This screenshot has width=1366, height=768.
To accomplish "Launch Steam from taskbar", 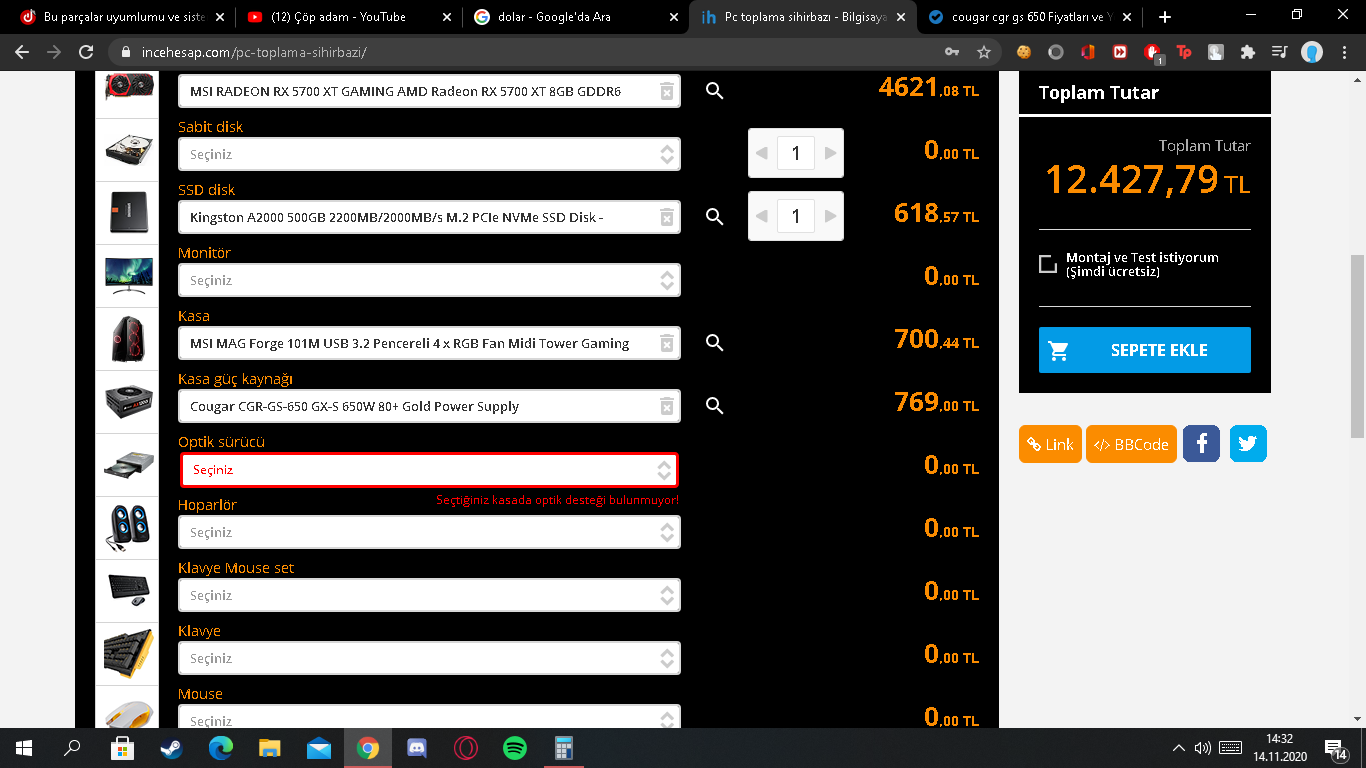I will [172, 747].
